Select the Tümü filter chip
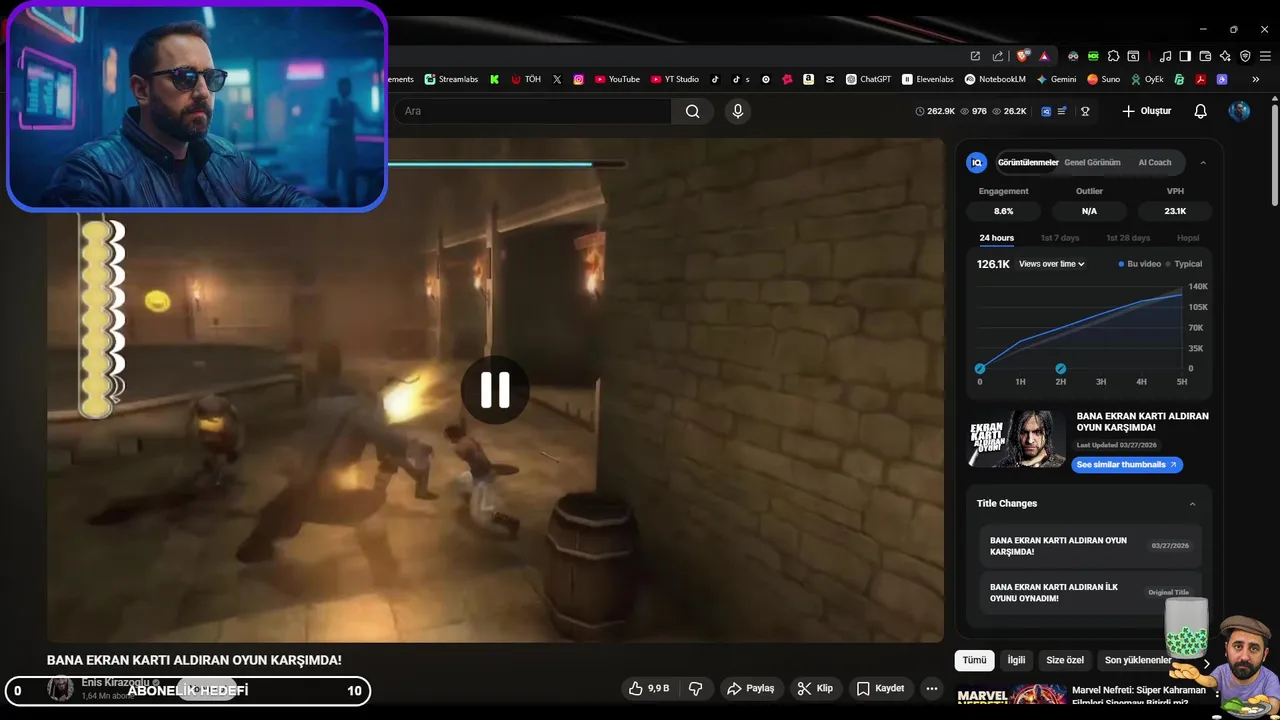This screenshot has height=720, width=1280. 974,660
